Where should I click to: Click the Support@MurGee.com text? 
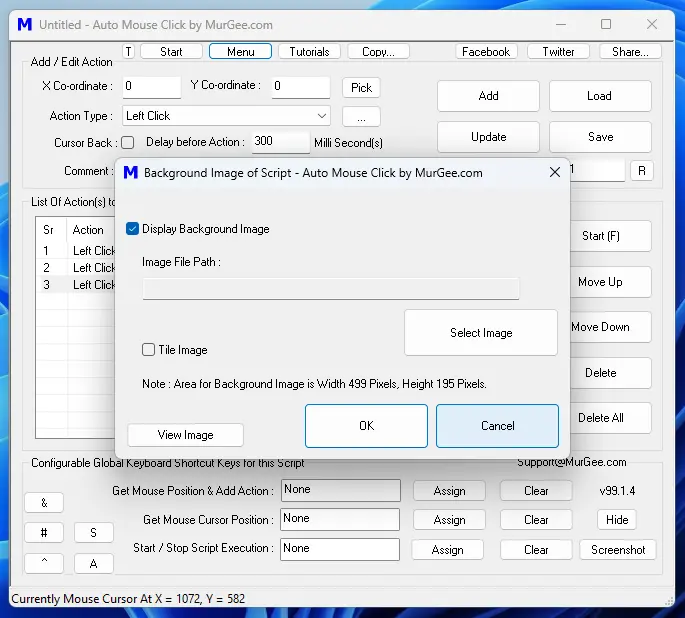click(x=572, y=463)
